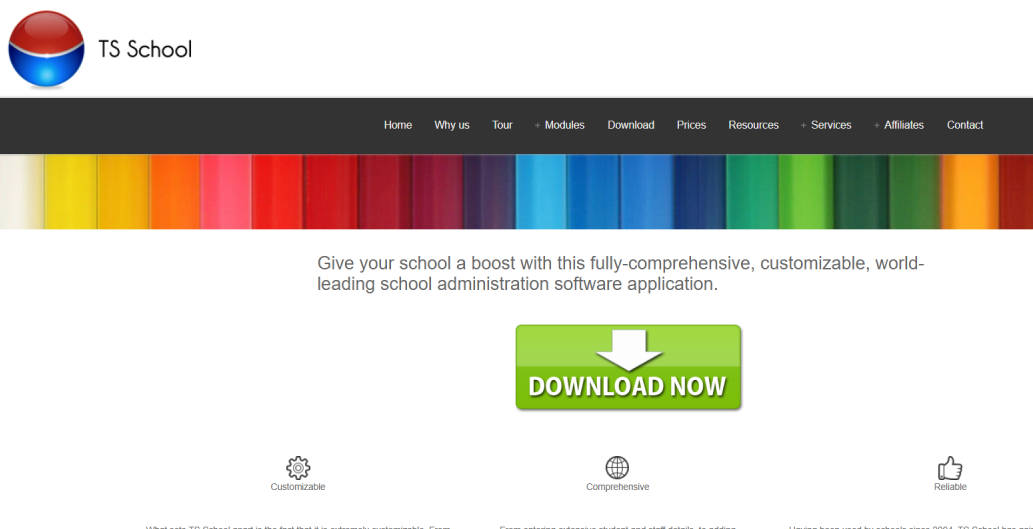
Task: Open the Prices page
Action: pos(691,125)
